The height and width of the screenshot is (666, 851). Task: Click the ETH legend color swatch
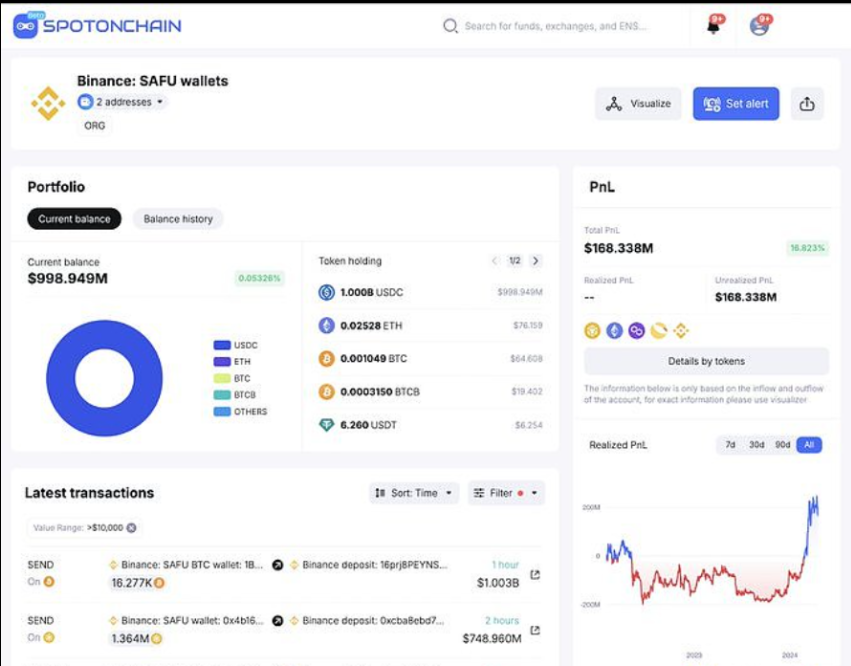pos(222,361)
